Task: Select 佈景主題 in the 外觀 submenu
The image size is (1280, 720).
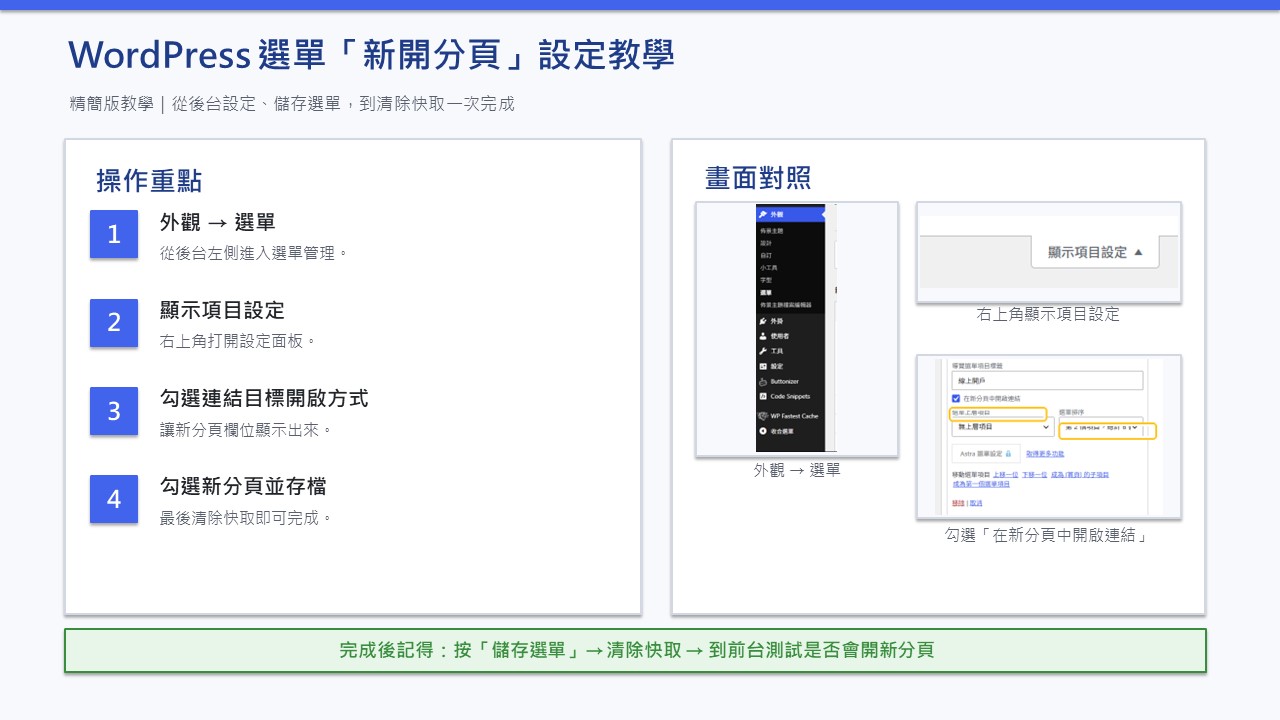Action: click(x=771, y=230)
